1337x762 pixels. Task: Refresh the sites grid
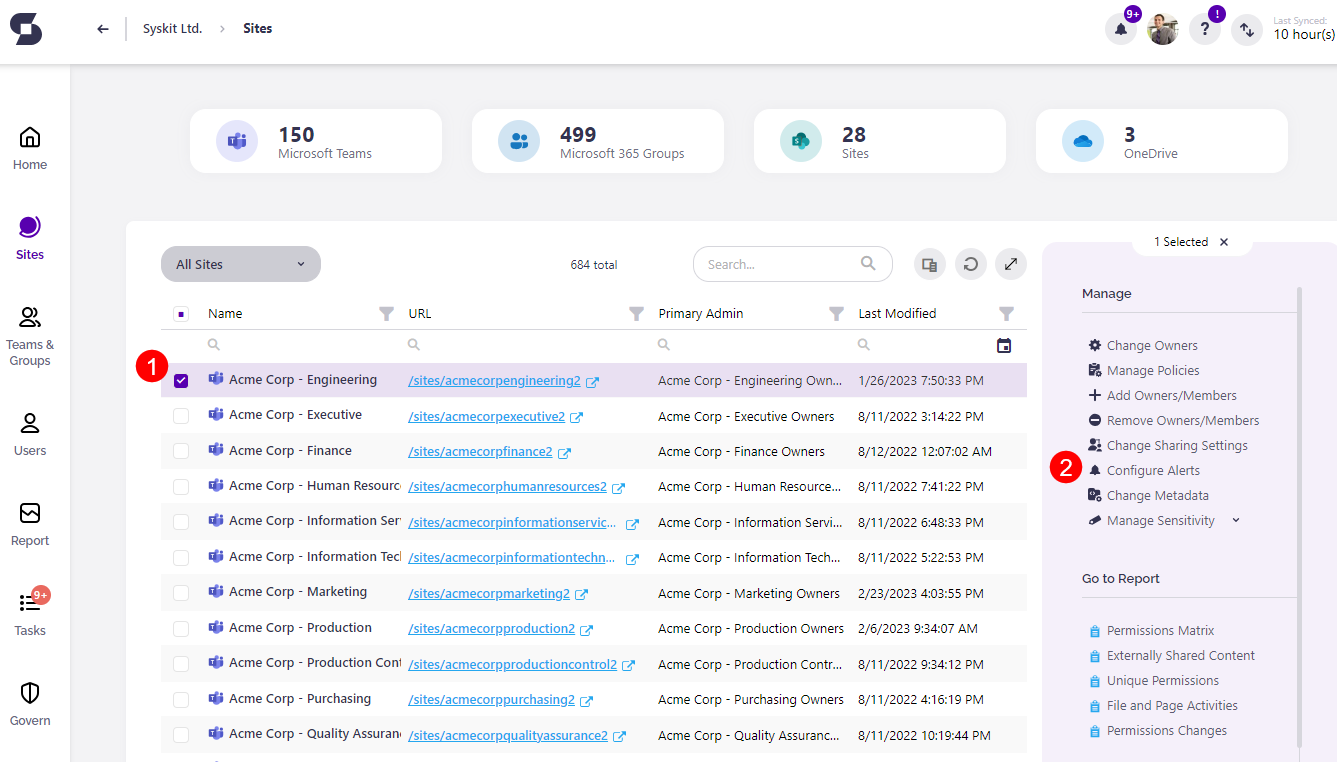coord(970,263)
